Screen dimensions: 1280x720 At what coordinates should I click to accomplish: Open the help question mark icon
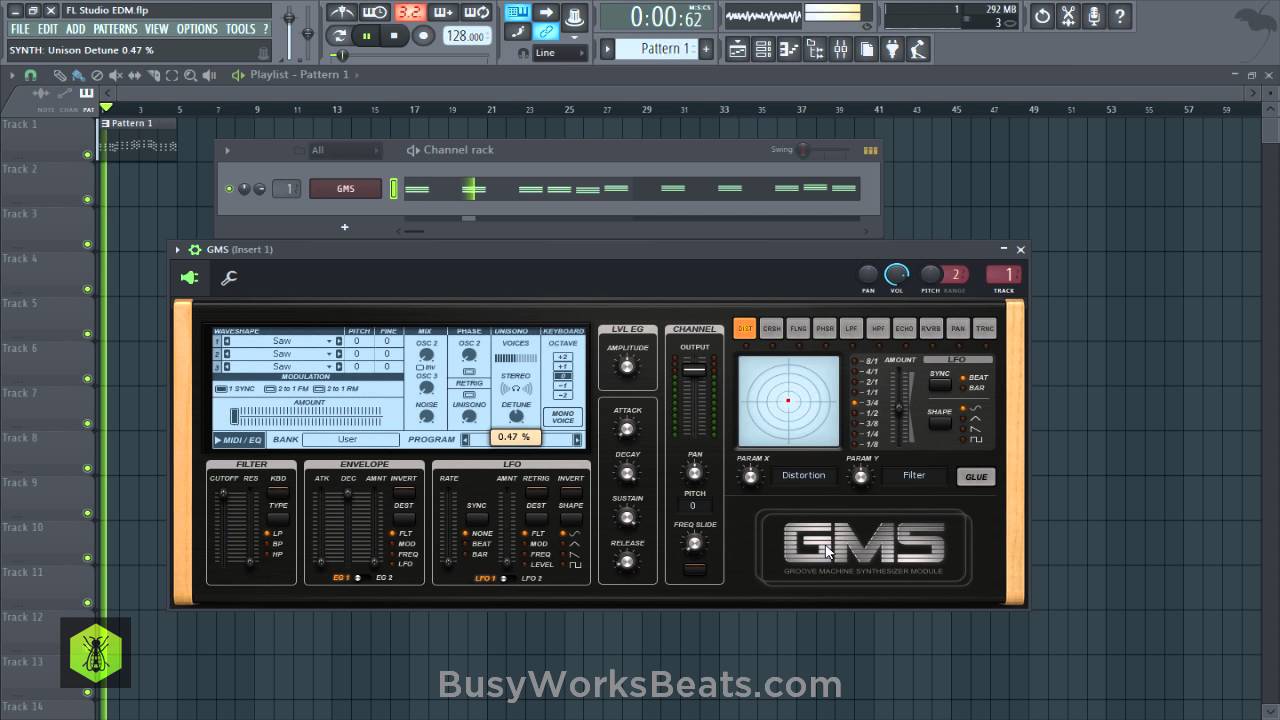(x=1120, y=15)
